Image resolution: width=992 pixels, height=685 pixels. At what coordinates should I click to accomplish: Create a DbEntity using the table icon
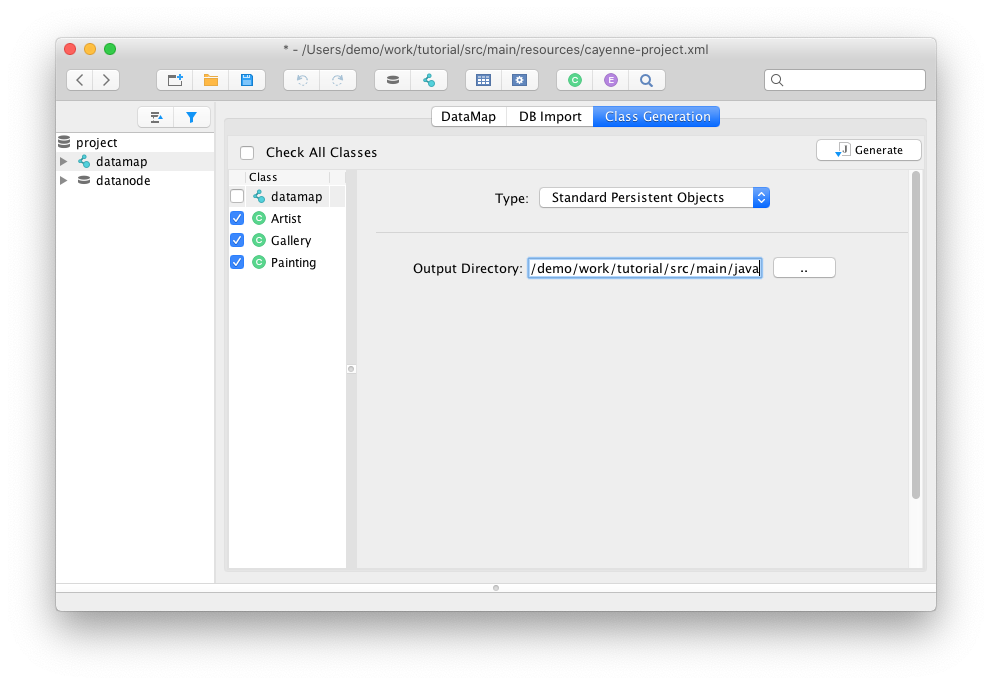point(483,80)
